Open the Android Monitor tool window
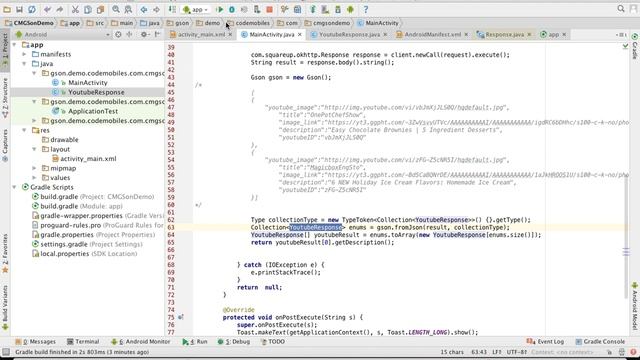 [140, 342]
